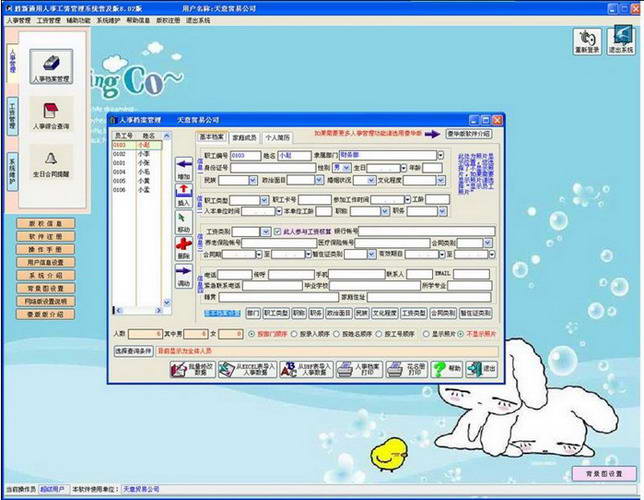Viewport: 644px width, 500px height.
Task: Select 显示照片 radio button
Action: point(426,334)
